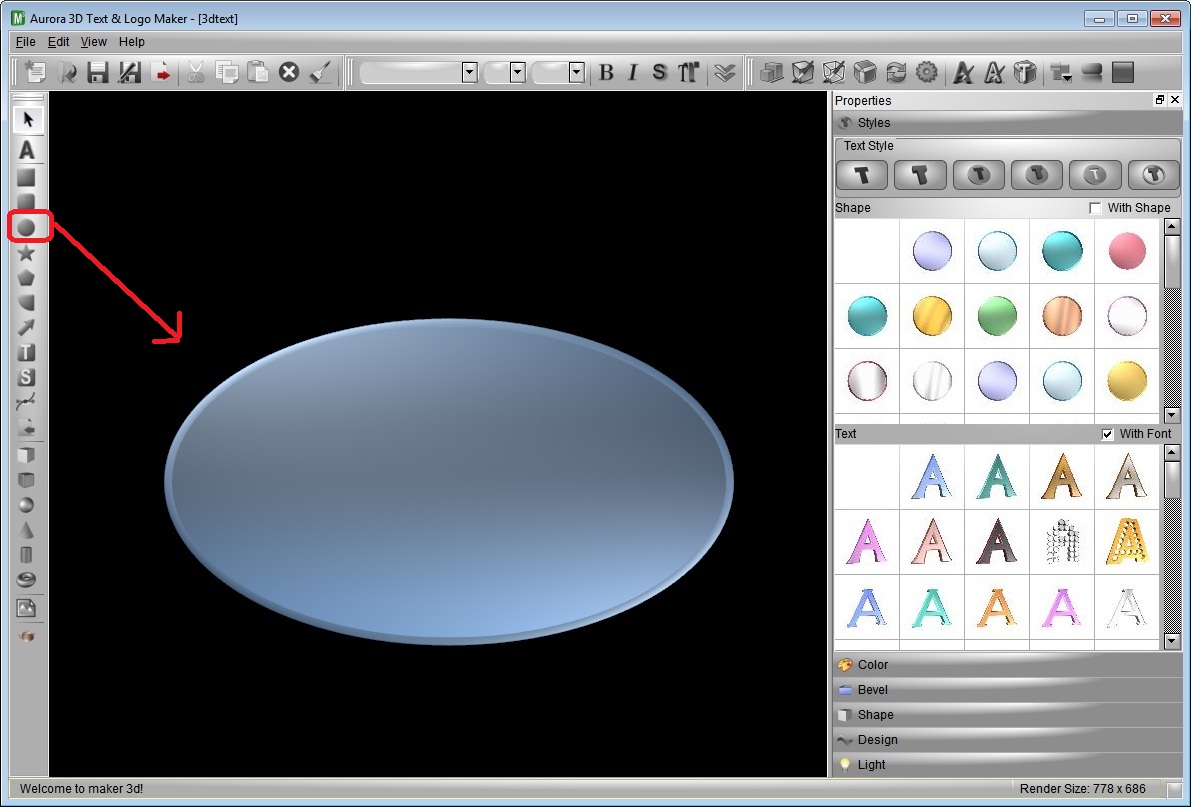The height and width of the screenshot is (807, 1191).
Task: Select the Sphere shape tool
Action: [28, 505]
